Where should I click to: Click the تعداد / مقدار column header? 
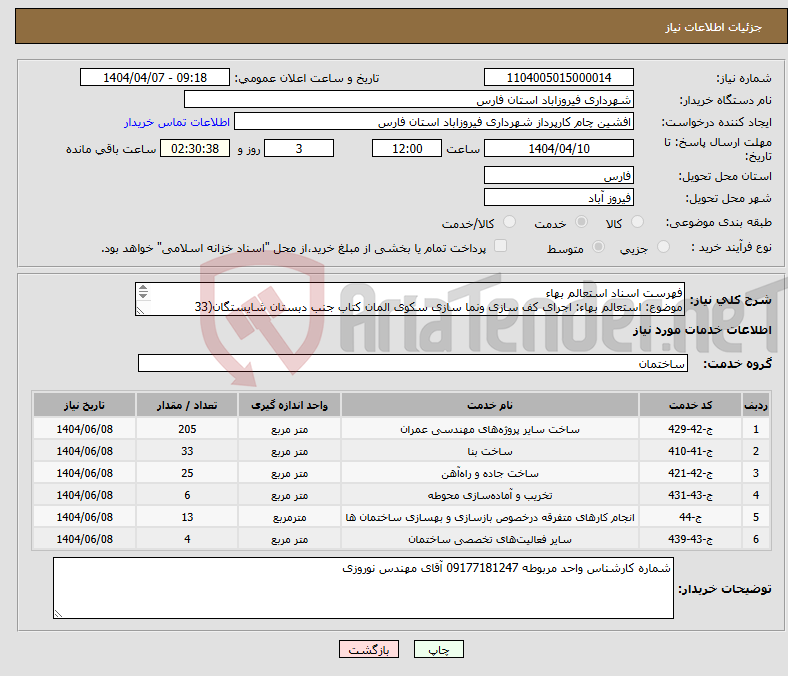point(187,405)
